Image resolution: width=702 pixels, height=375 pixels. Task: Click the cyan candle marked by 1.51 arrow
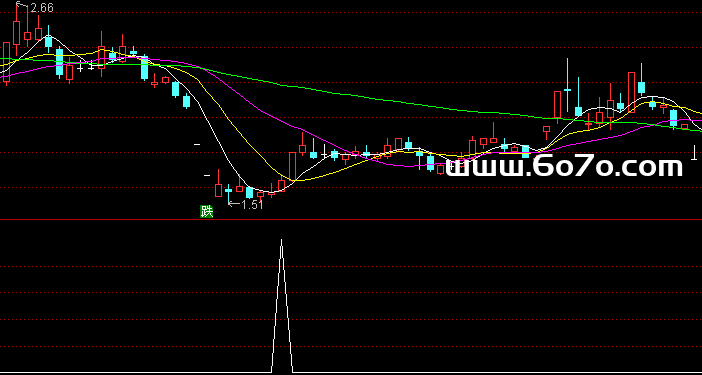(229, 192)
